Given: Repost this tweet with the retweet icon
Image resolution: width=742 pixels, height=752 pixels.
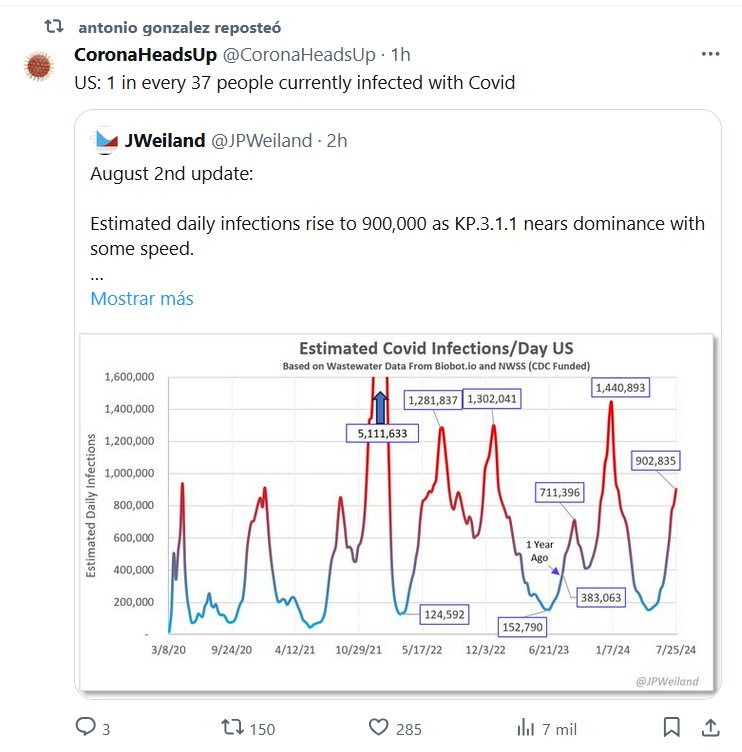Looking at the screenshot, I should tap(231, 727).
